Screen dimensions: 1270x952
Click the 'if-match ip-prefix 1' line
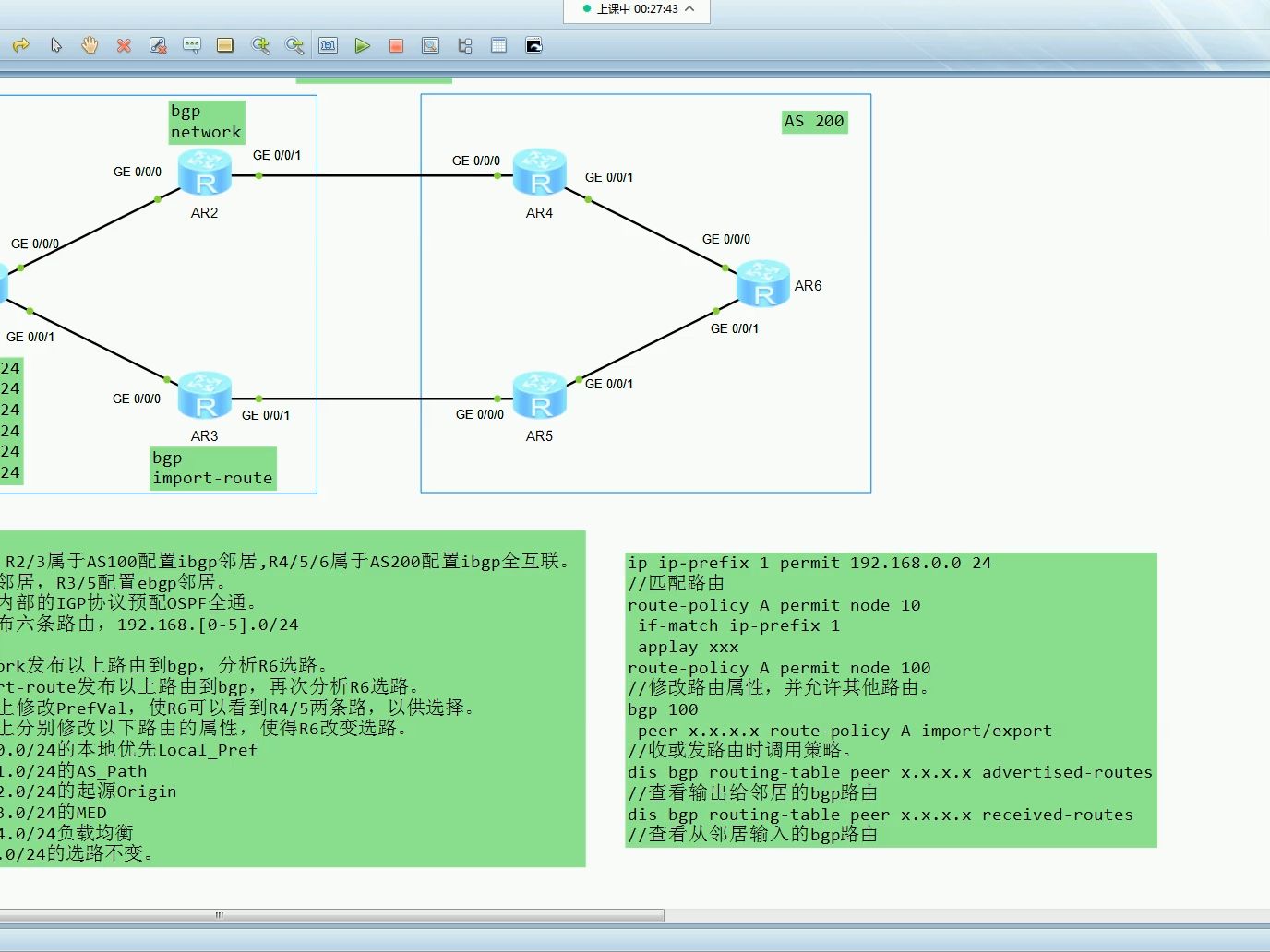pyautogui.click(x=738, y=625)
